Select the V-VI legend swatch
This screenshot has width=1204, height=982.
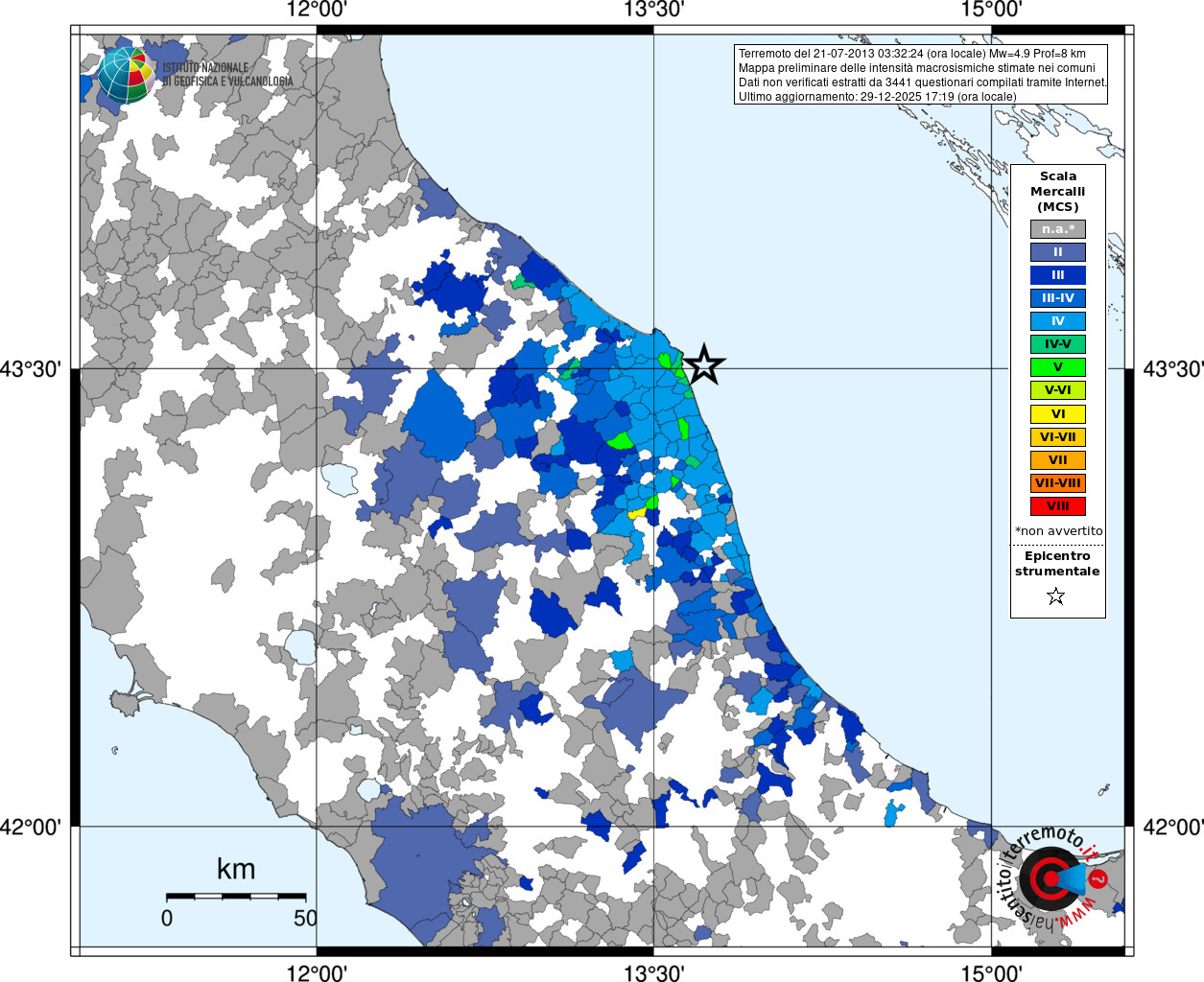pos(1058,390)
